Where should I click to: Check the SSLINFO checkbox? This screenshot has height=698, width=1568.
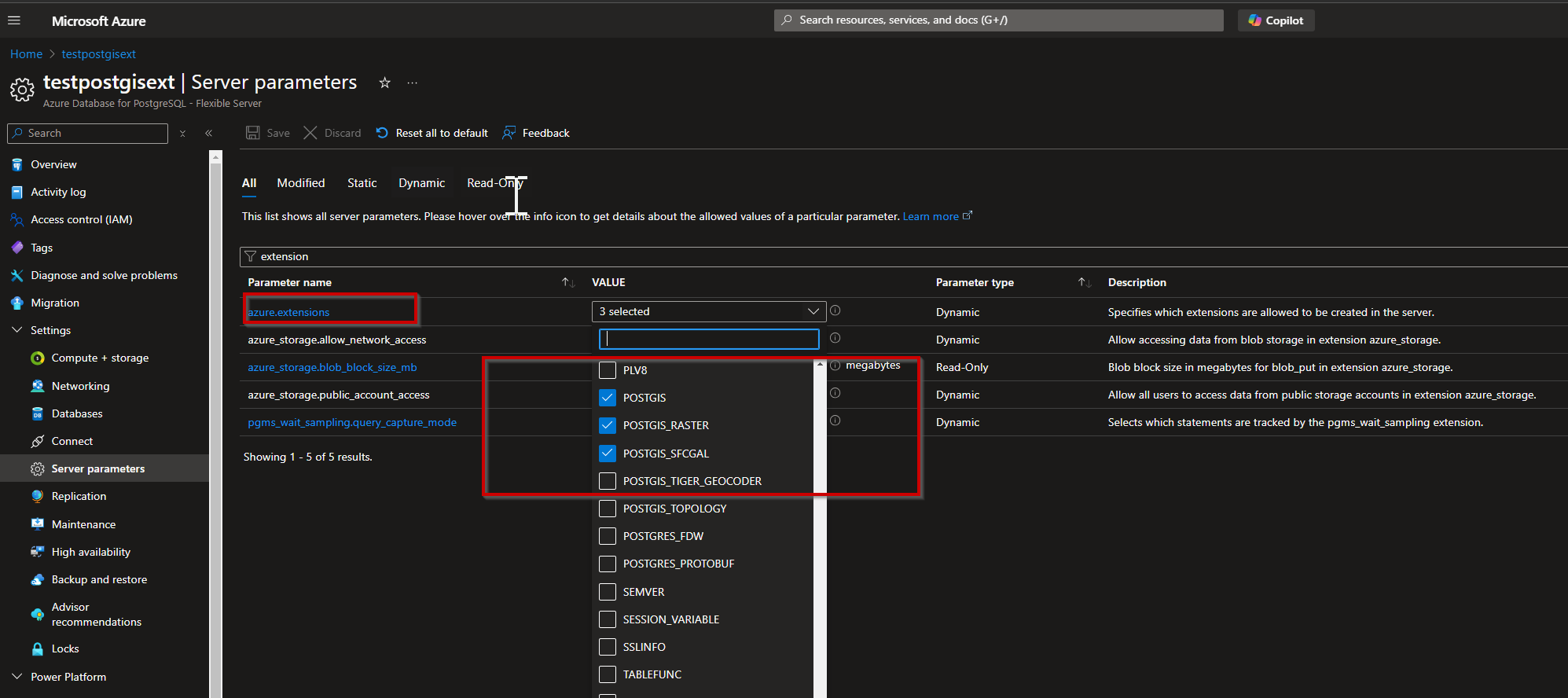608,647
